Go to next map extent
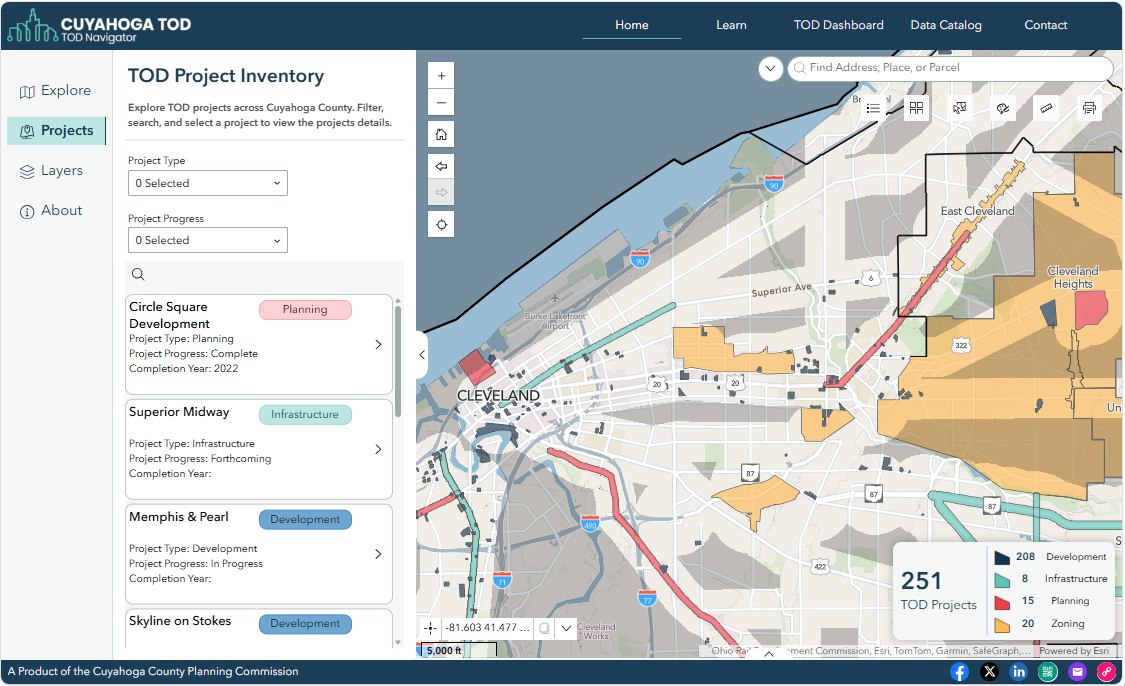This screenshot has width=1125, height=686. (441, 192)
